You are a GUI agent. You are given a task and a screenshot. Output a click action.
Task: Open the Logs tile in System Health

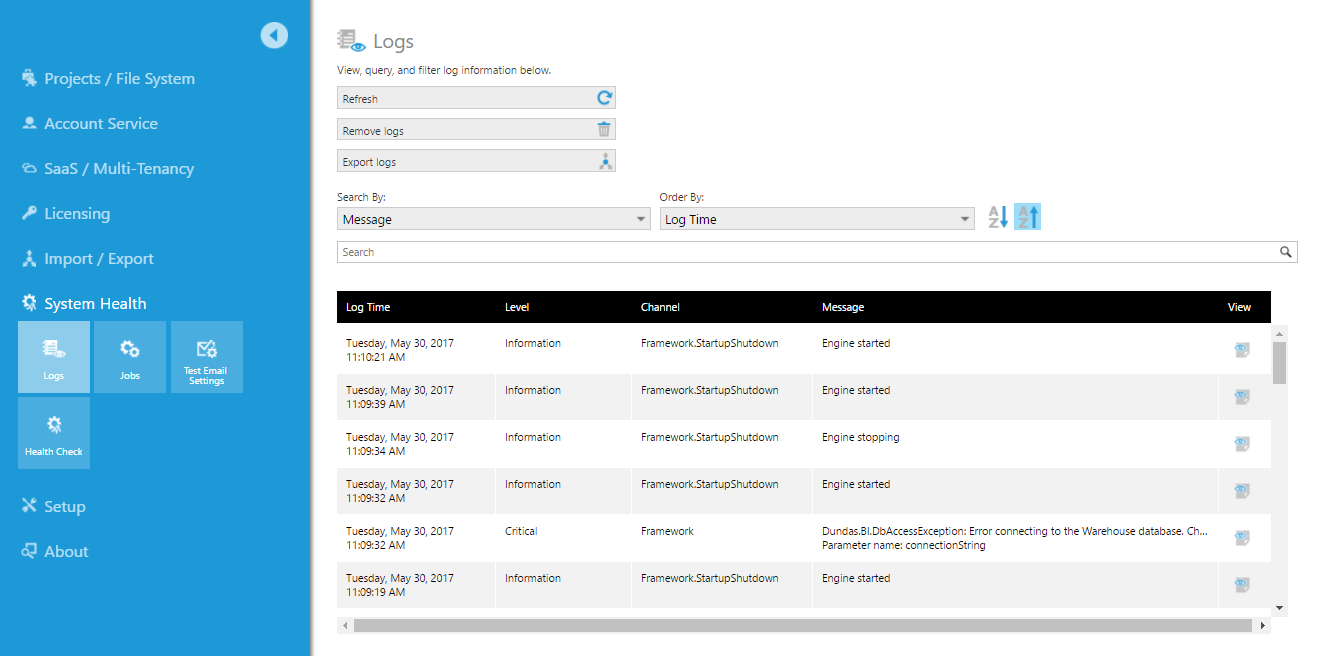point(54,357)
